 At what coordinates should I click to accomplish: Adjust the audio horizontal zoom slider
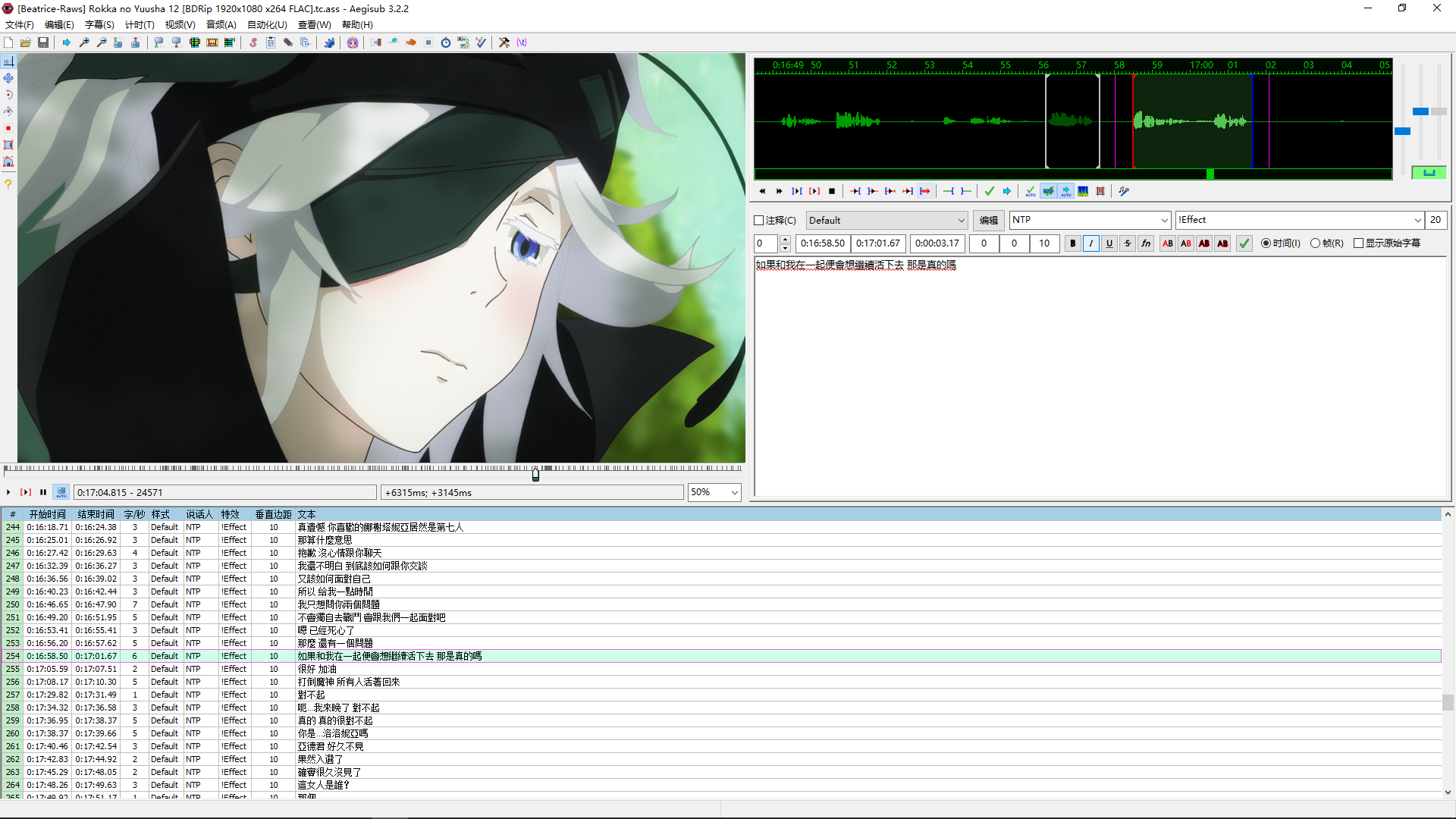point(1402,131)
